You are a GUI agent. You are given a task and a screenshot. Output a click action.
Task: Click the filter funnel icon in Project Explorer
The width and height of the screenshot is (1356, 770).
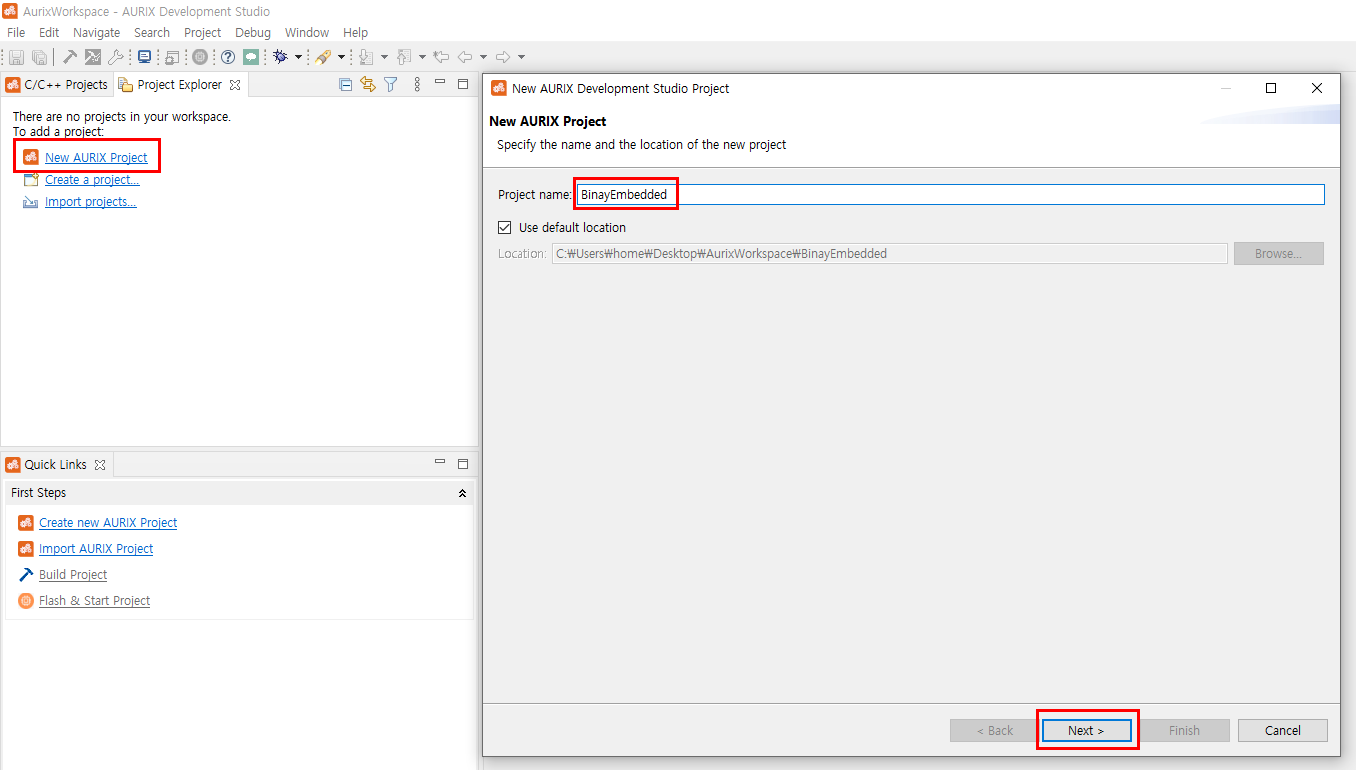pyautogui.click(x=391, y=85)
